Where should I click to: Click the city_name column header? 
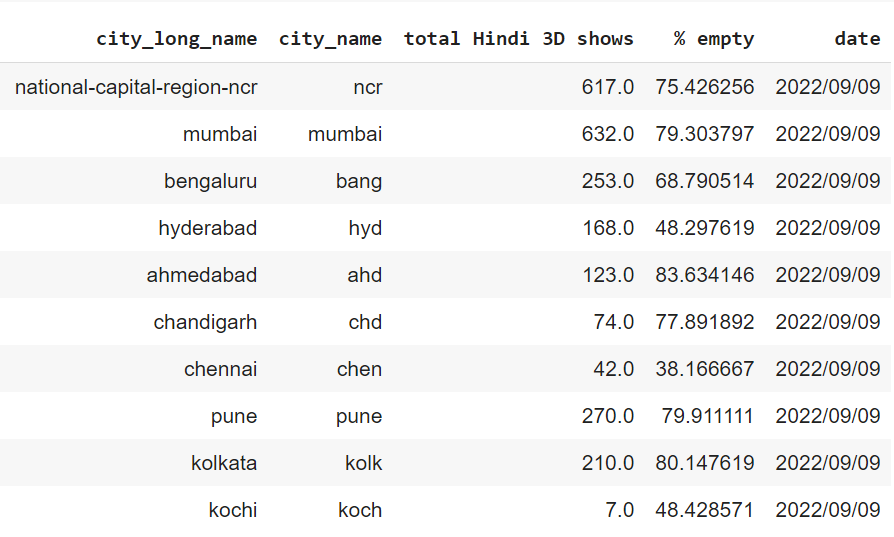[331, 39]
